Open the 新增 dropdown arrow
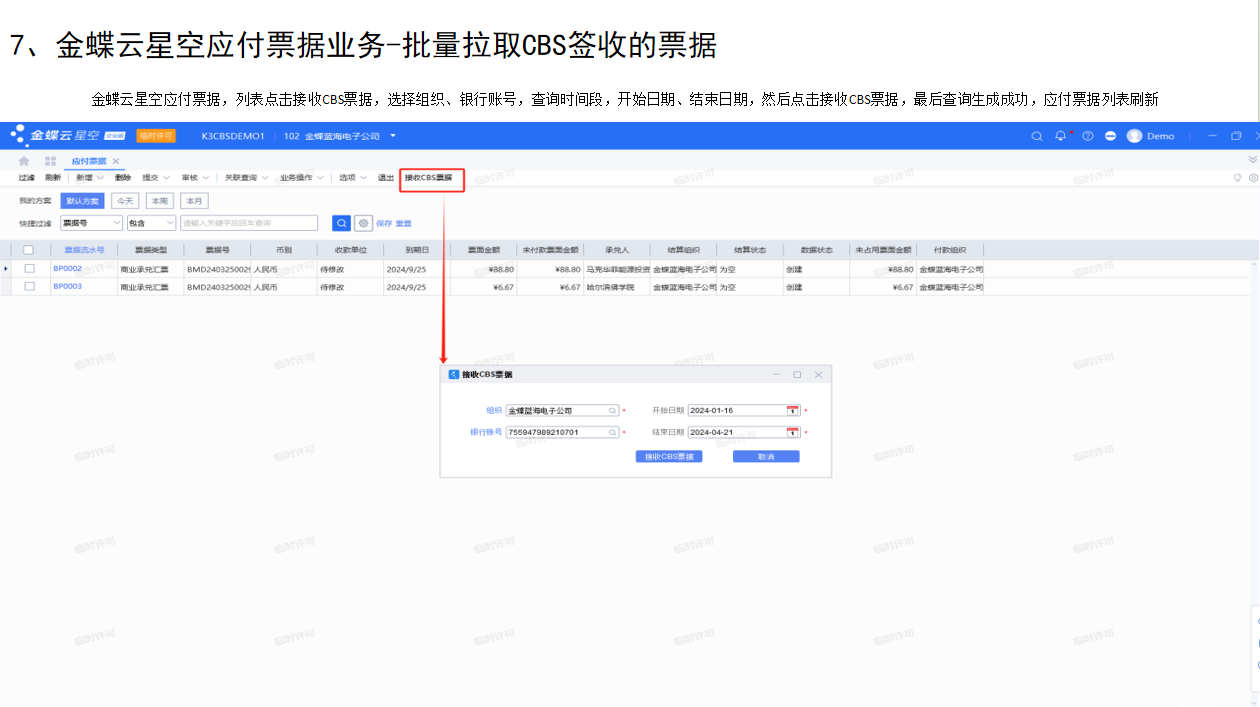The width and height of the screenshot is (1260, 707). point(101,177)
